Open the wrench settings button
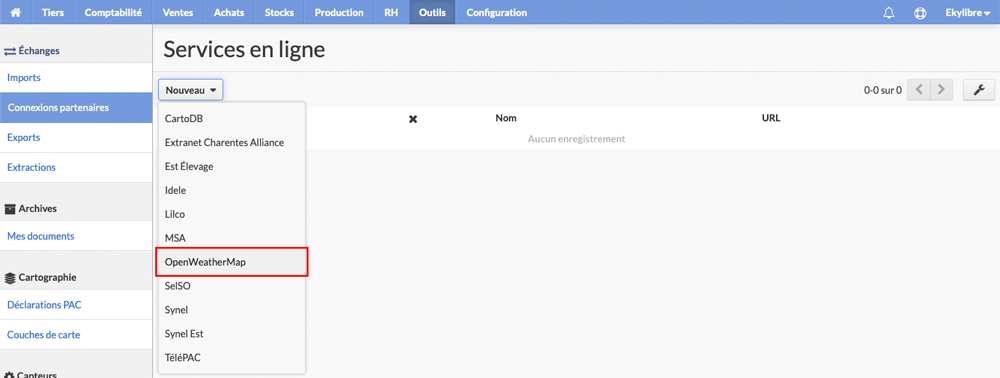 pyautogui.click(x=978, y=90)
